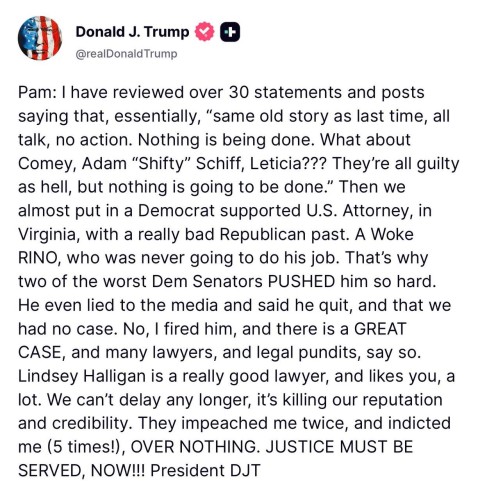Open the flag-painted profile avatar
Viewport: 478px width, 500px height.
point(40,38)
